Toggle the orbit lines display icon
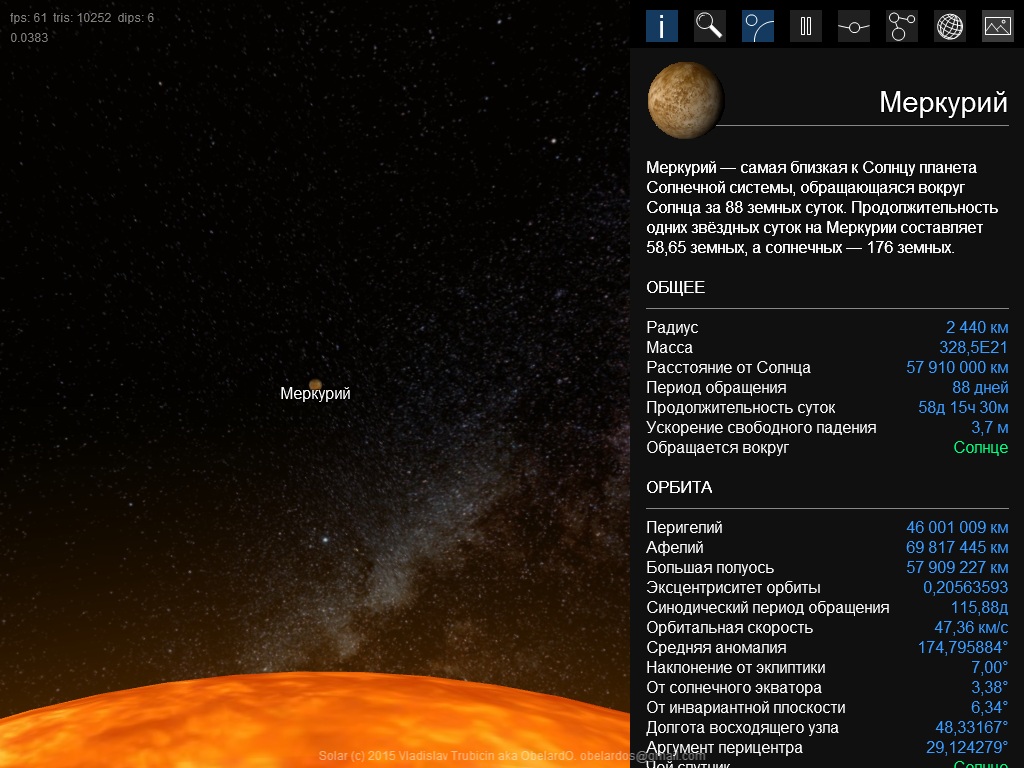This screenshot has width=1024, height=768. [x=758, y=26]
